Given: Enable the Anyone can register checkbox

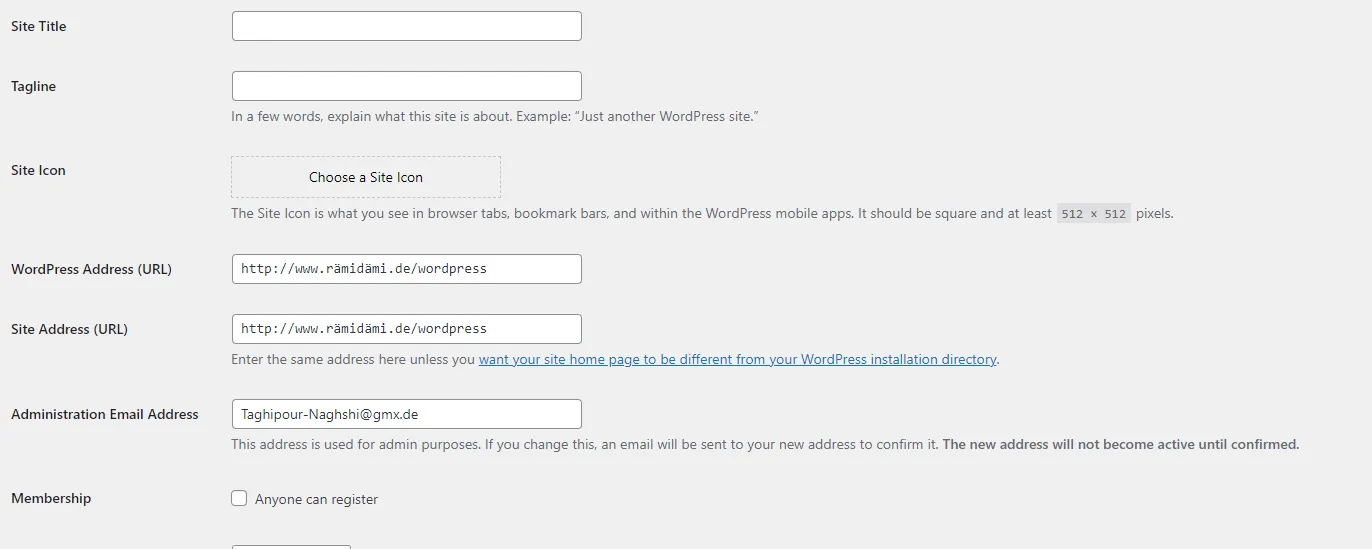Looking at the screenshot, I should click(239, 498).
